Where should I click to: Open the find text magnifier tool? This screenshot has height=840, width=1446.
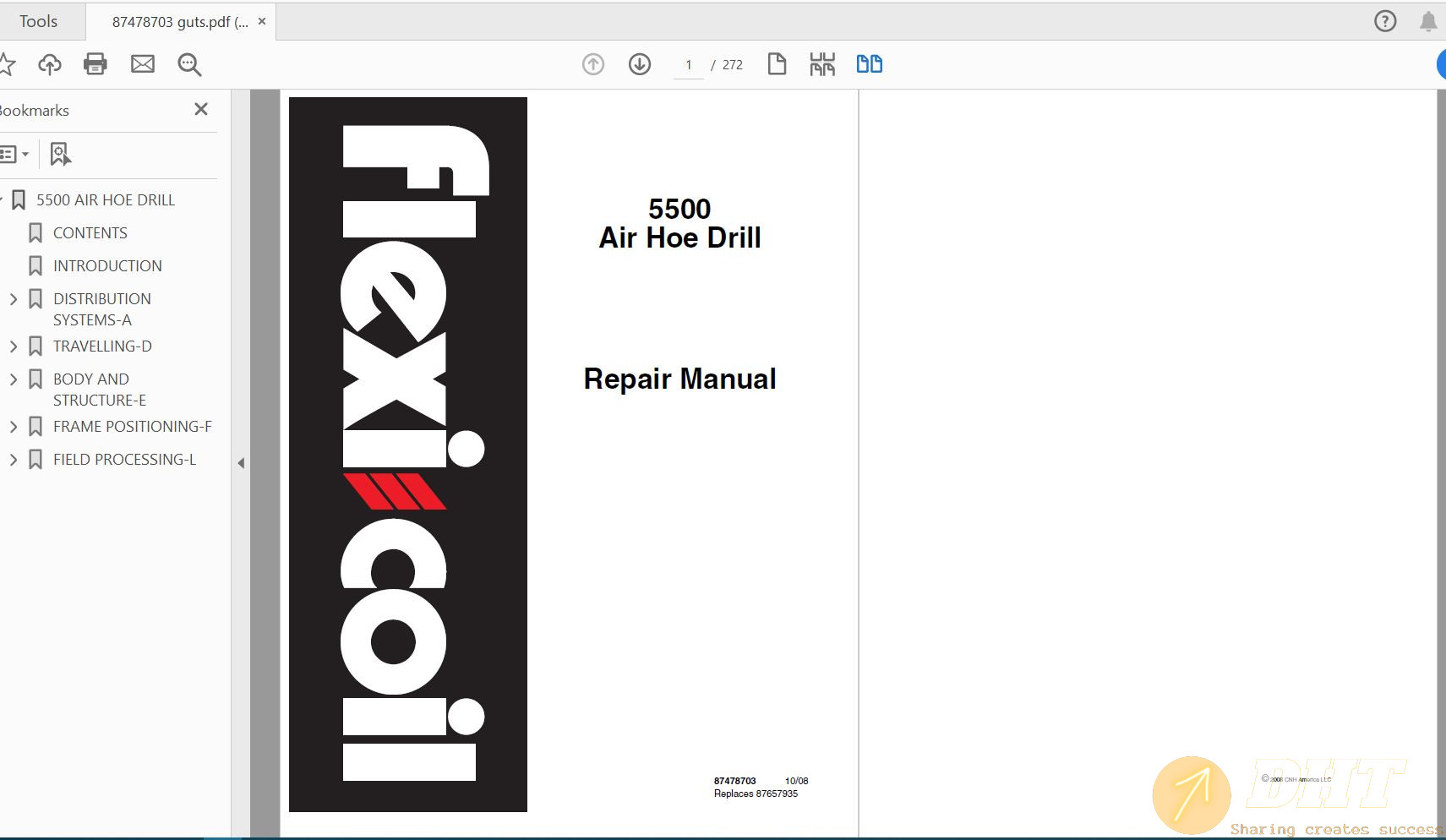coord(189,64)
